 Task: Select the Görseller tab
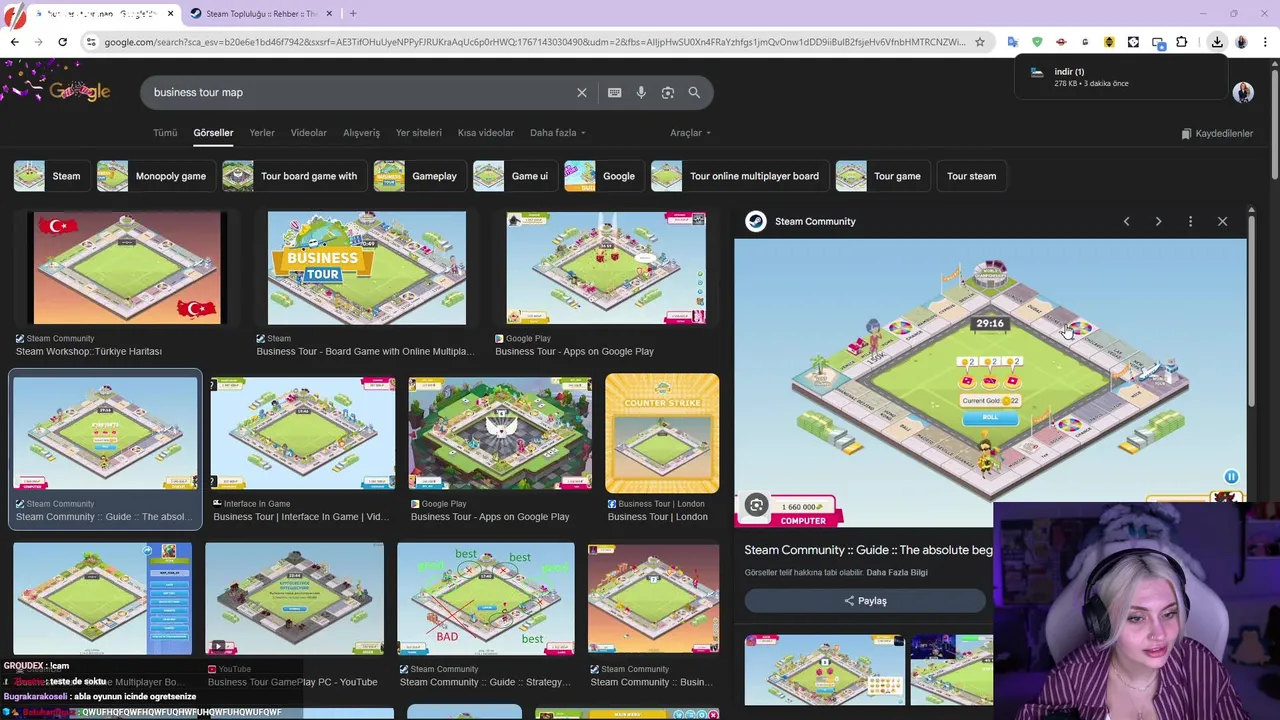pos(213,133)
